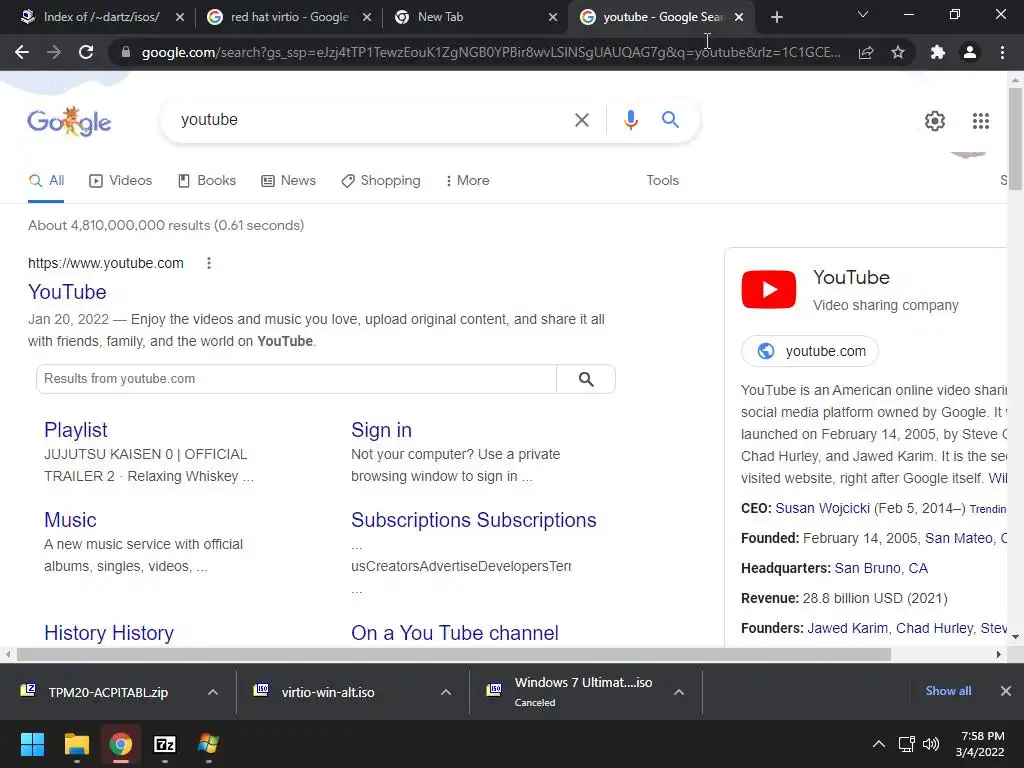The width and height of the screenshot is (1024, 768).
Task: Click the browser forward arrow
Action: tap(54, 52)
